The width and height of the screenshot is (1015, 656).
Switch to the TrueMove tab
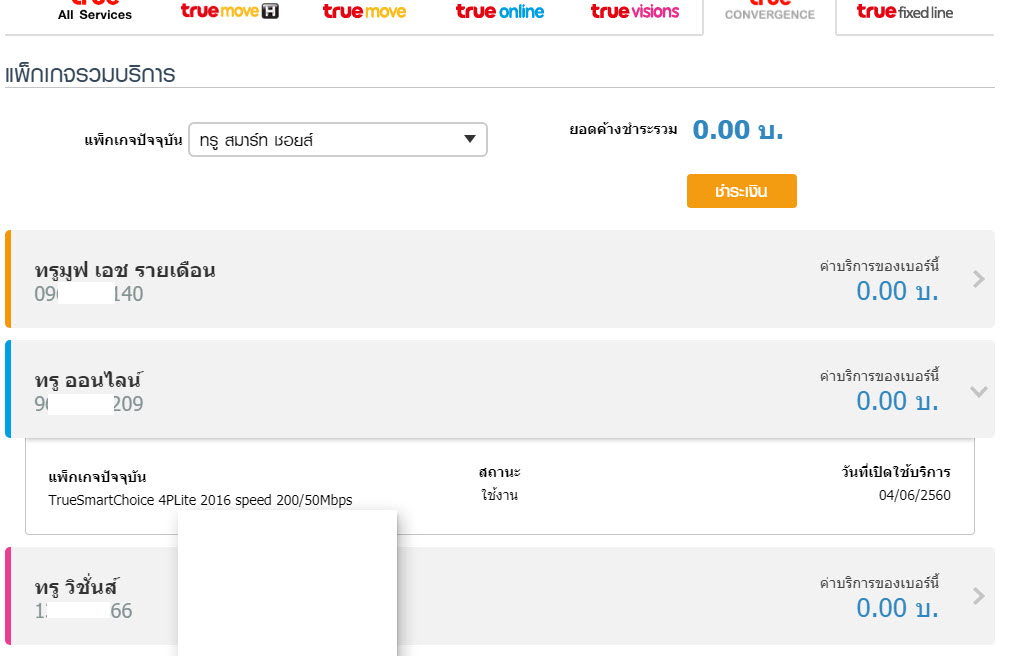click(x=364, y=11)
